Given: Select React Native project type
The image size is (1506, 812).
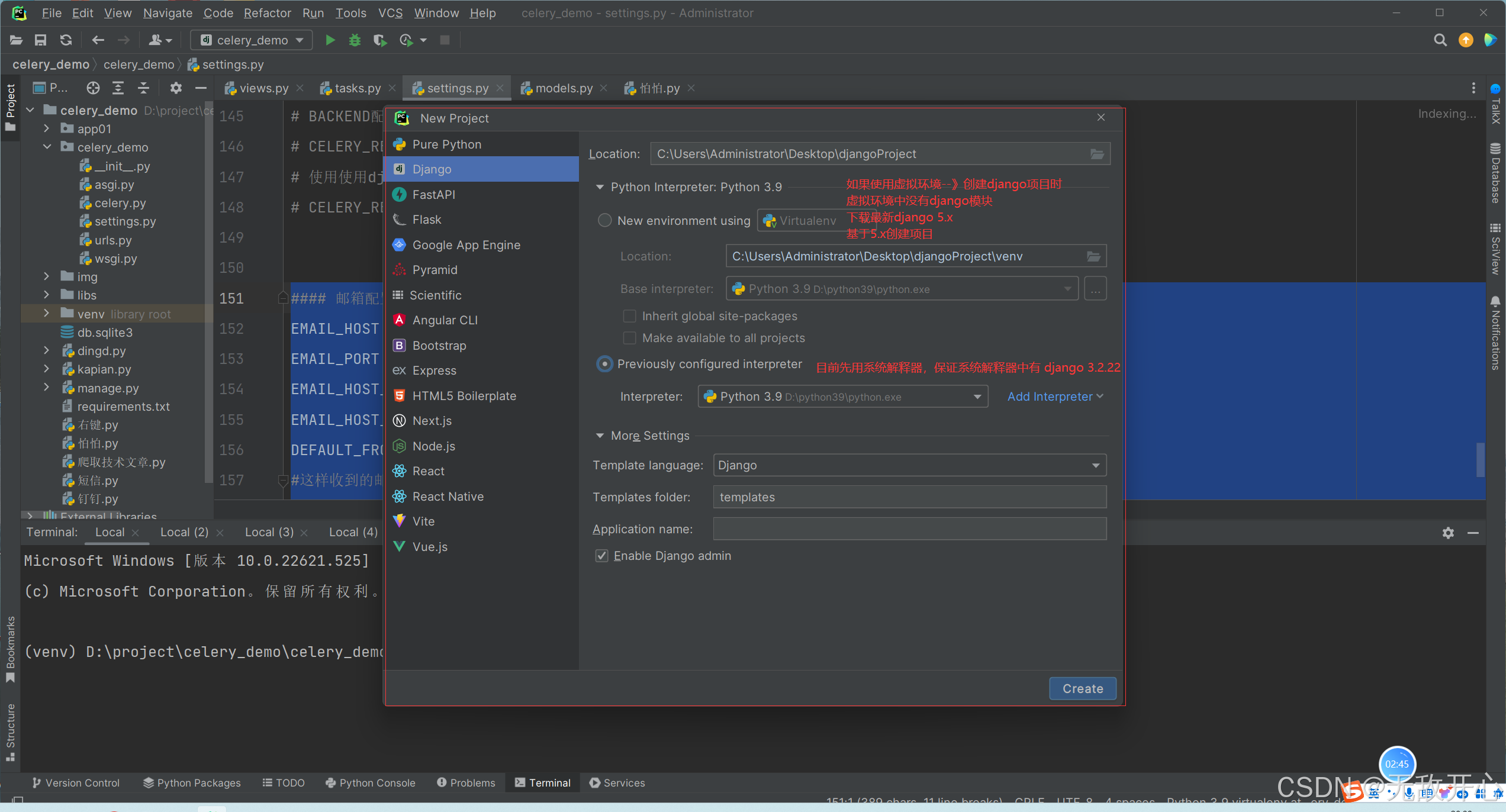Looking at the screenshot, I should tap(481, 497).
